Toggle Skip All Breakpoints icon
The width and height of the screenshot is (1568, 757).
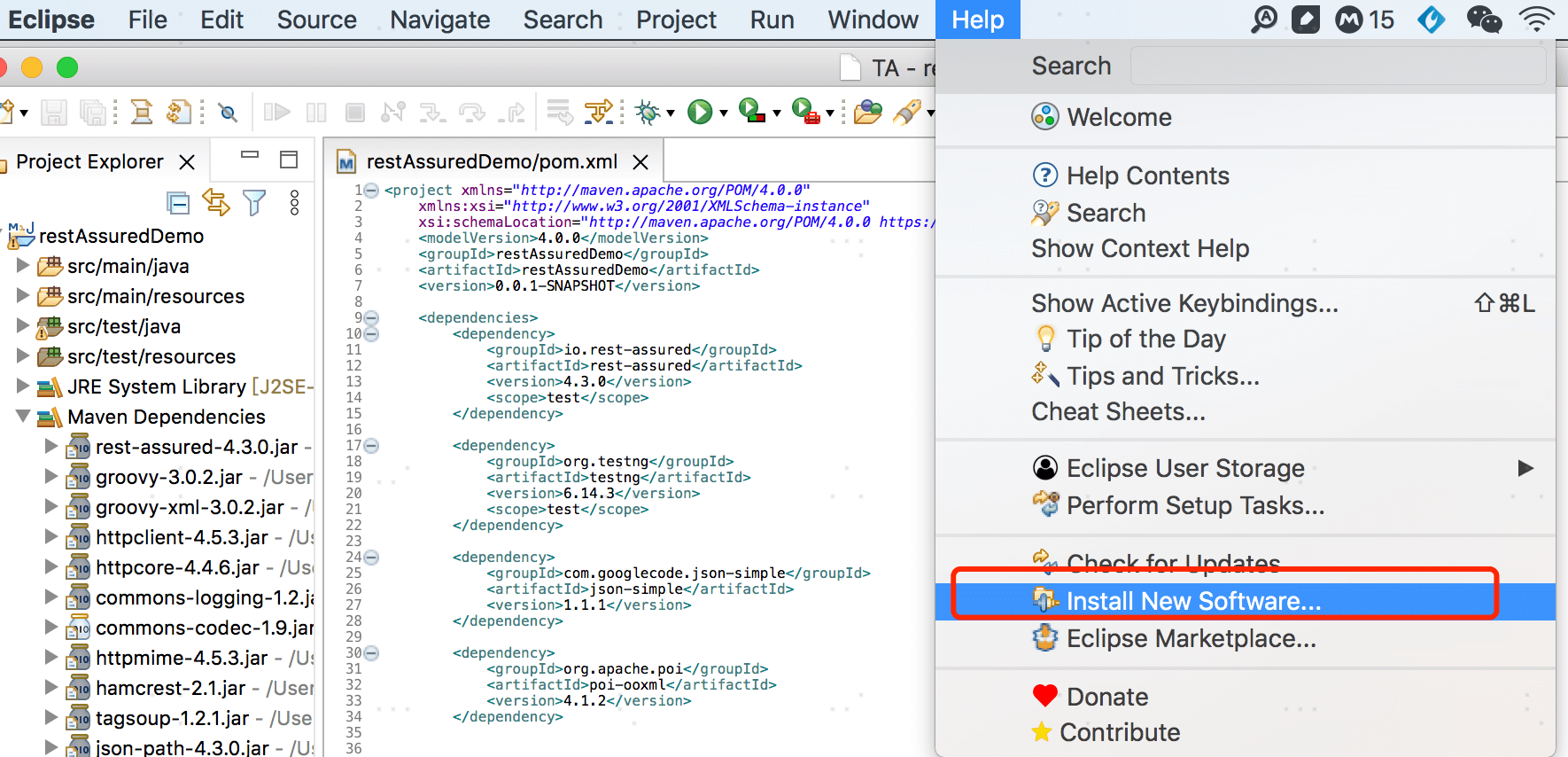[229, 113]
